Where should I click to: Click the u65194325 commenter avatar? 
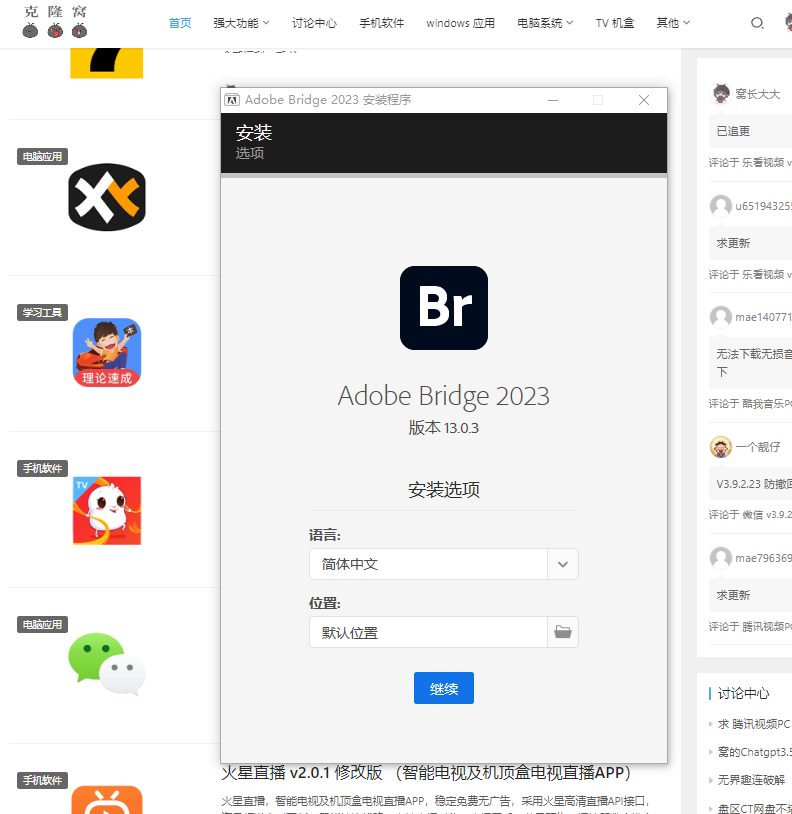coord(720,206)
